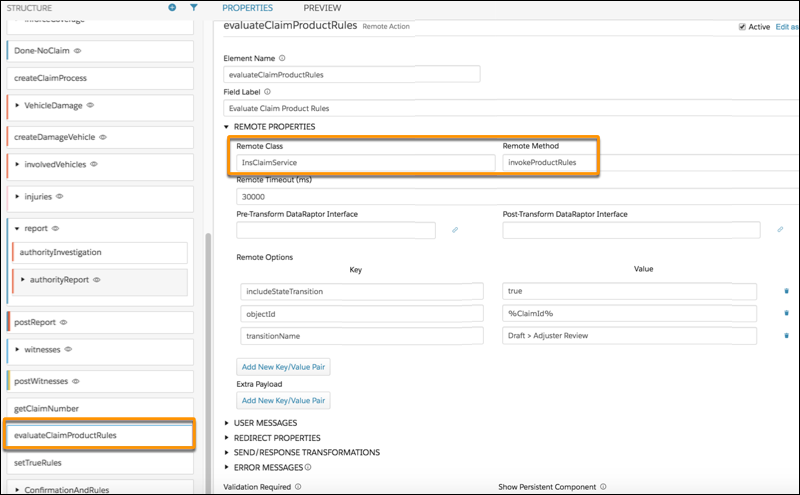Switch to the Properties tab
Screen dimensions: 800x495
coord(247,8)
